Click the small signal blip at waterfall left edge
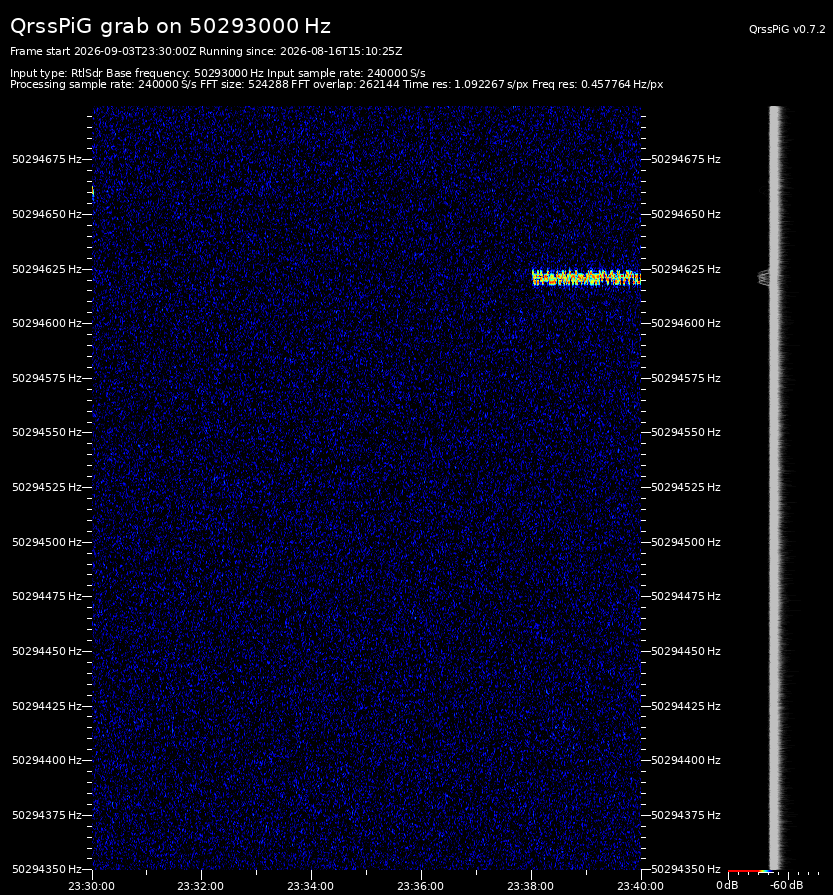The height and width of the screenshot is (895, 833). (x=93, y=193)
